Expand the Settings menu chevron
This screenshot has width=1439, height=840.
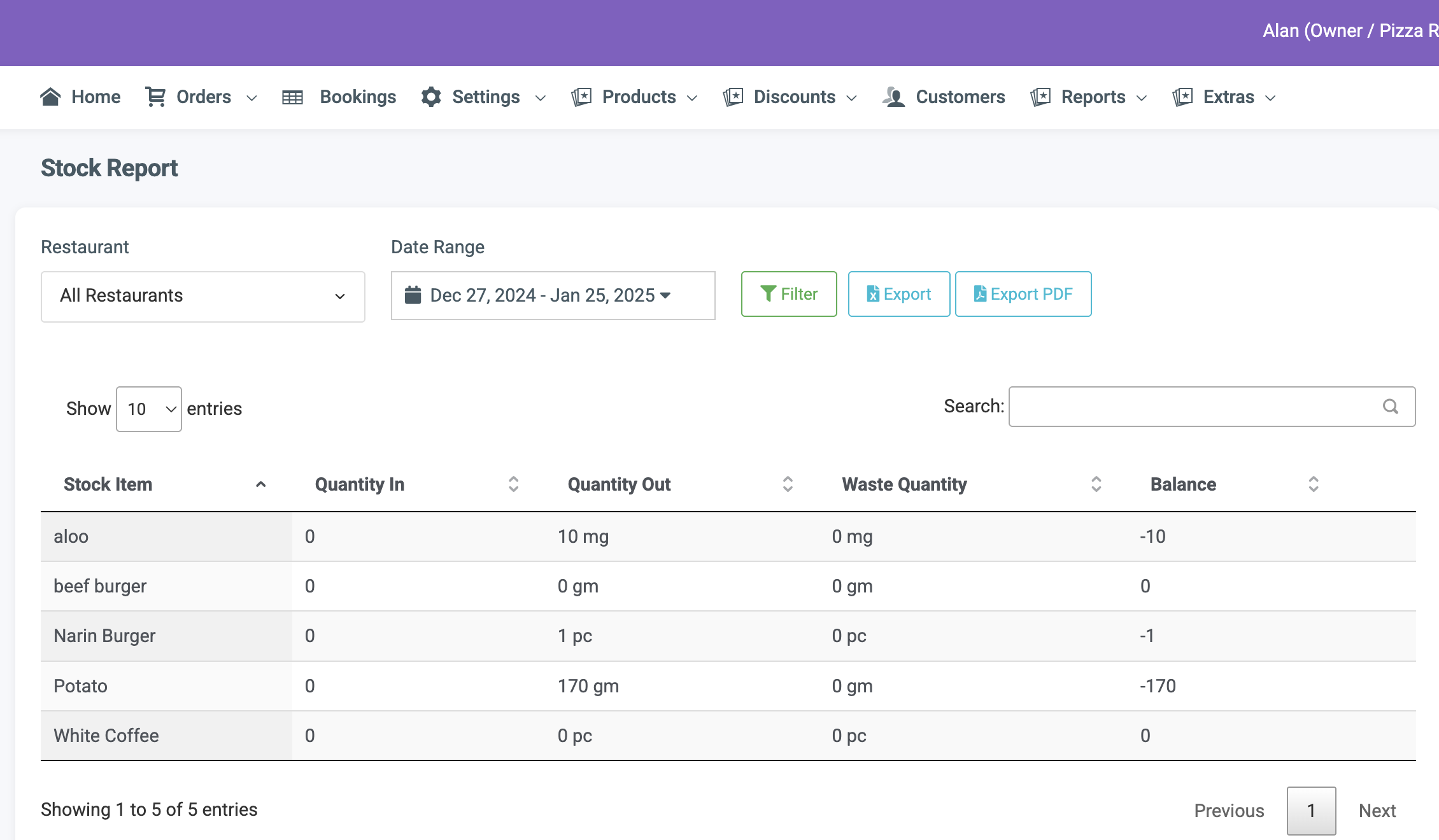[x=541, y=98]
